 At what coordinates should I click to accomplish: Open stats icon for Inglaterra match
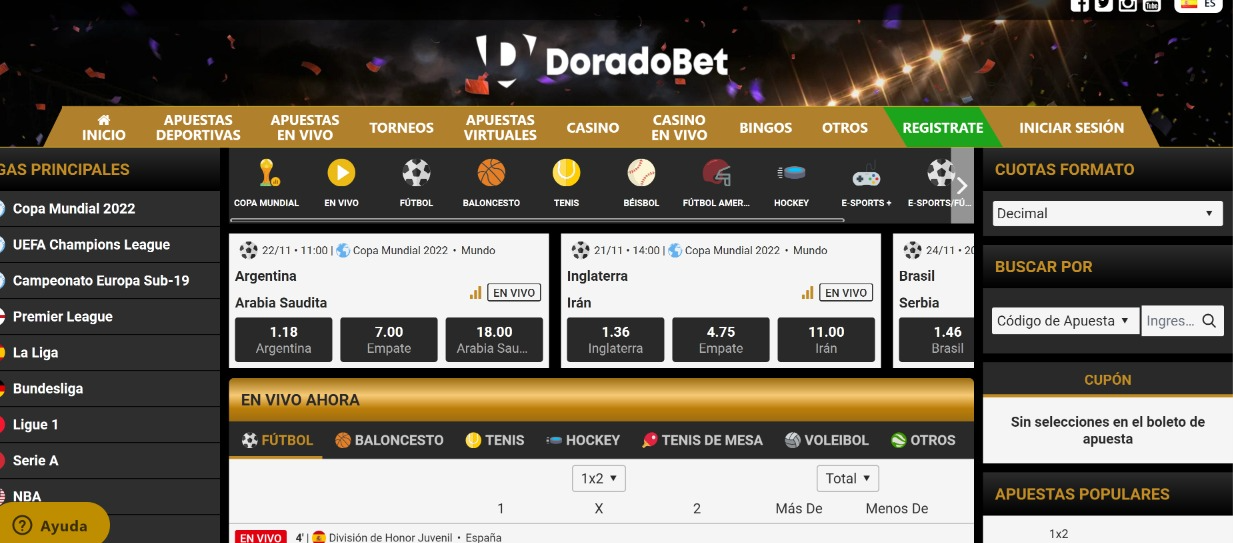click(808, 293)
